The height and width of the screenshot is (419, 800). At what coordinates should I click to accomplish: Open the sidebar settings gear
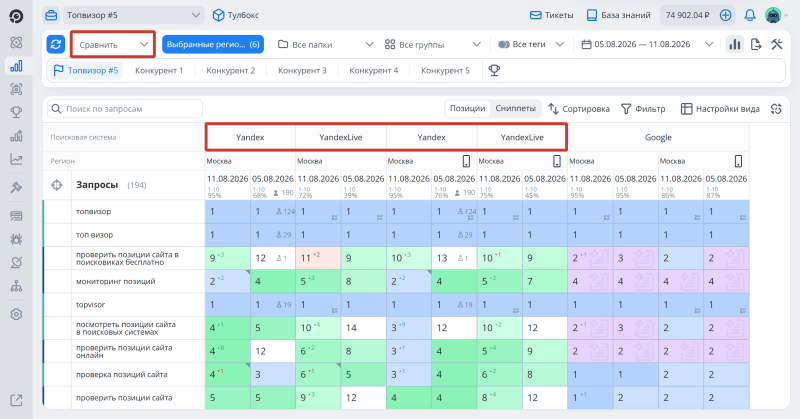click(16, 314)
